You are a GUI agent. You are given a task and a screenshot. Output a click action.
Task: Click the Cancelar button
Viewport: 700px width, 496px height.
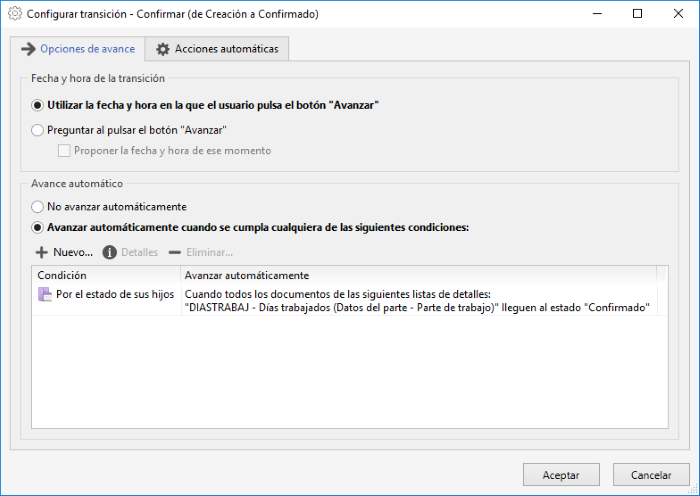(x=651, y=475)
